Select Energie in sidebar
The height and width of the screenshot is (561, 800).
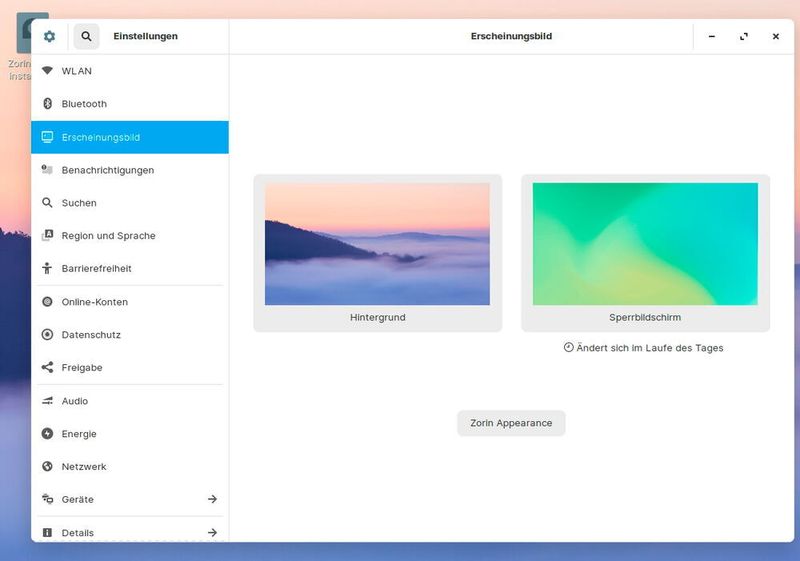130,434
